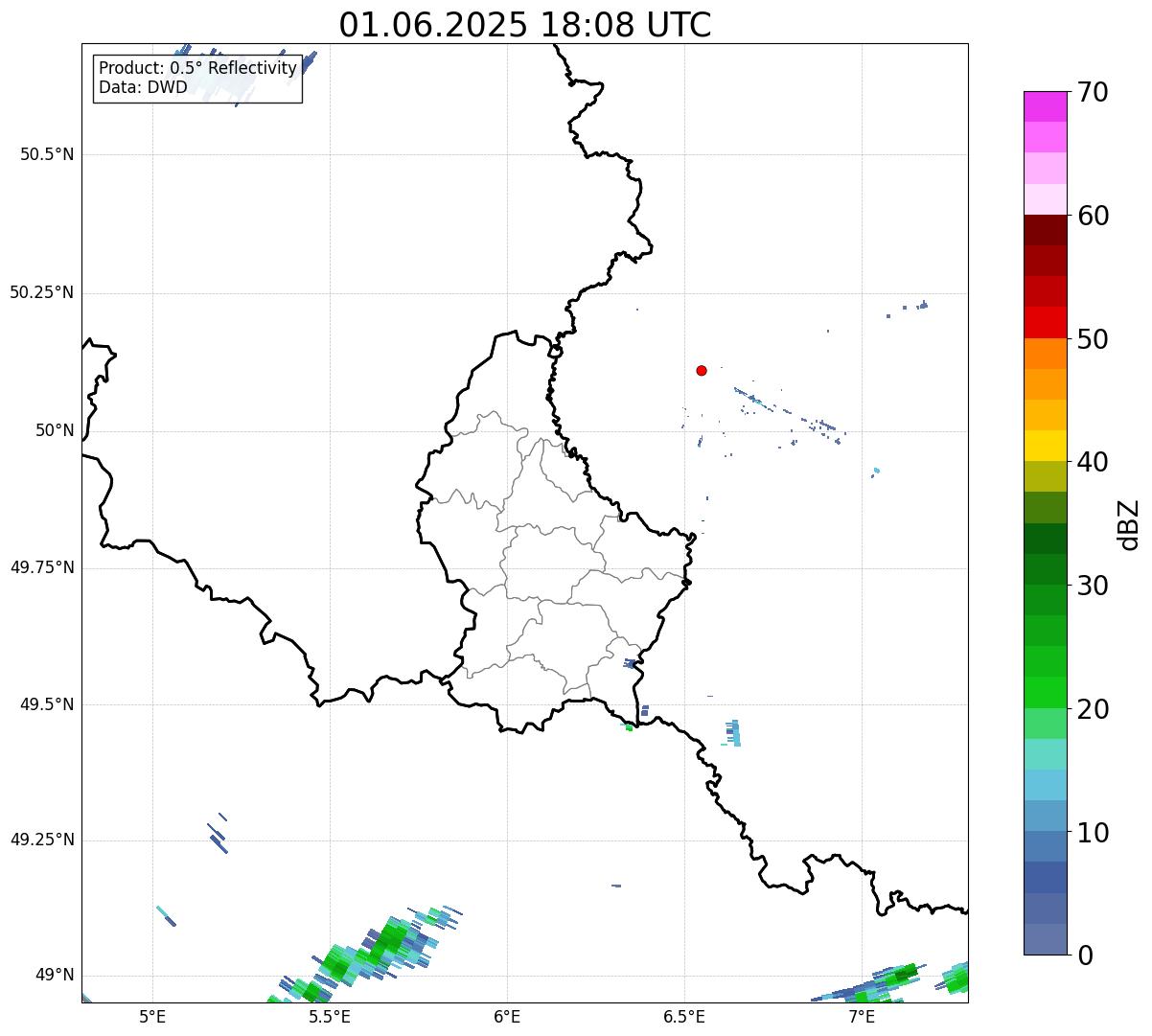Click the blue echo streaks near 49.25°N 5.2°E

point(219,835)
